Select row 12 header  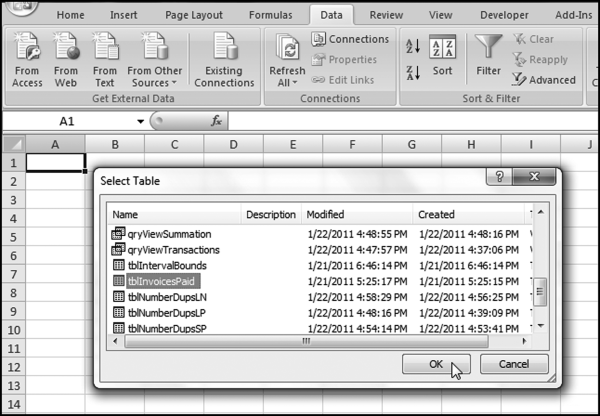pyautogui.click(x=14, y=367)
